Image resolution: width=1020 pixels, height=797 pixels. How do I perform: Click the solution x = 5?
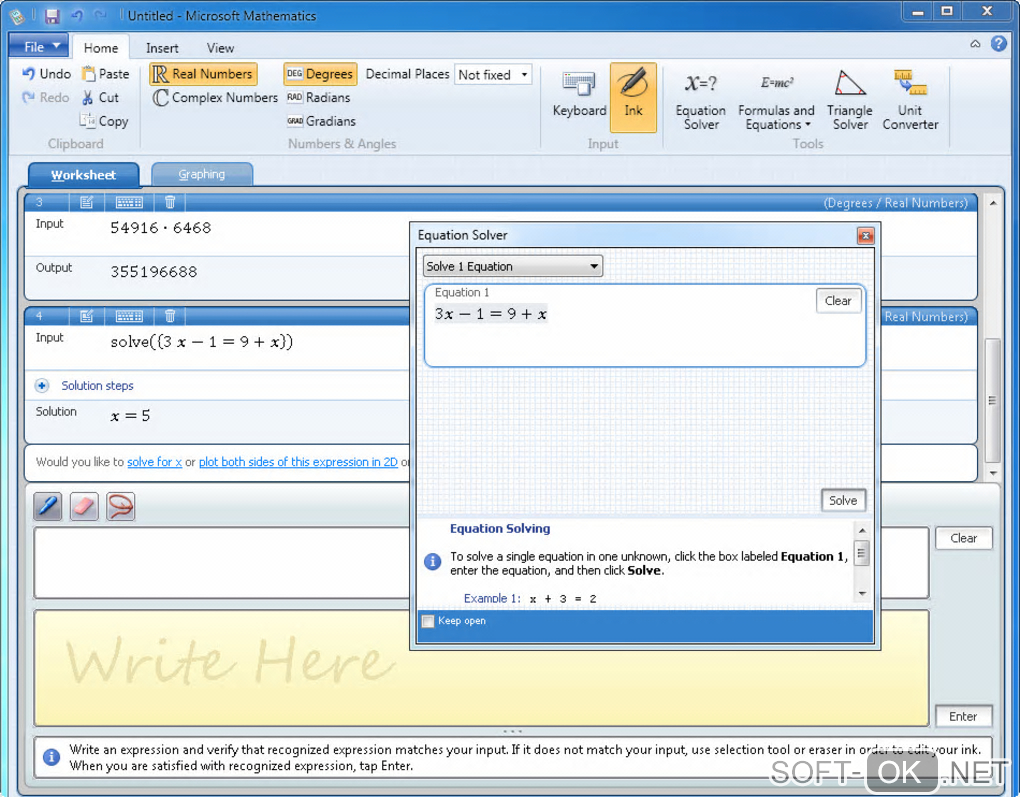[x=130, y=416]
